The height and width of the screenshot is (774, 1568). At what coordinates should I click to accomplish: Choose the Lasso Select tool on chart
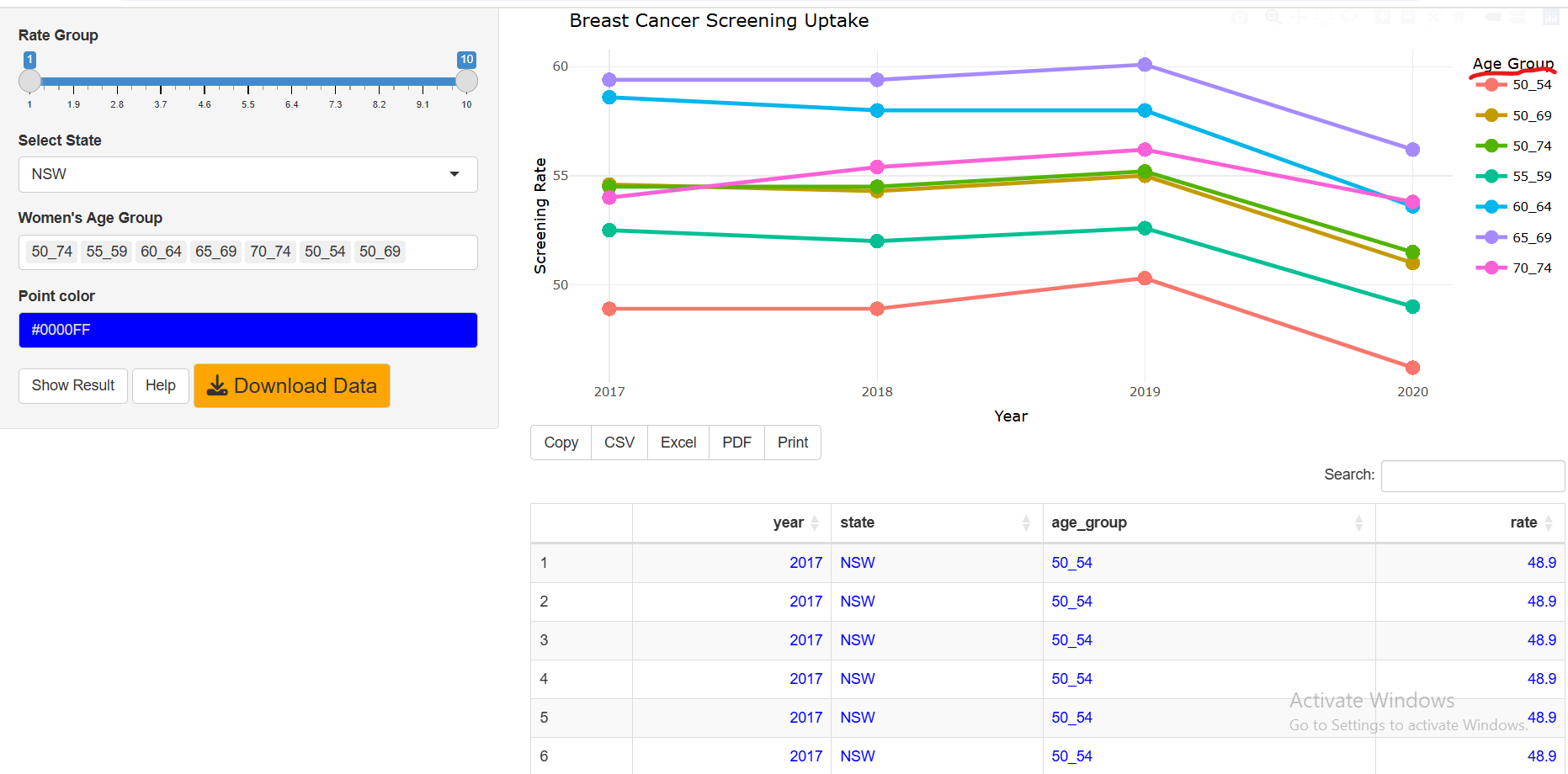[x=1349, y=18]
